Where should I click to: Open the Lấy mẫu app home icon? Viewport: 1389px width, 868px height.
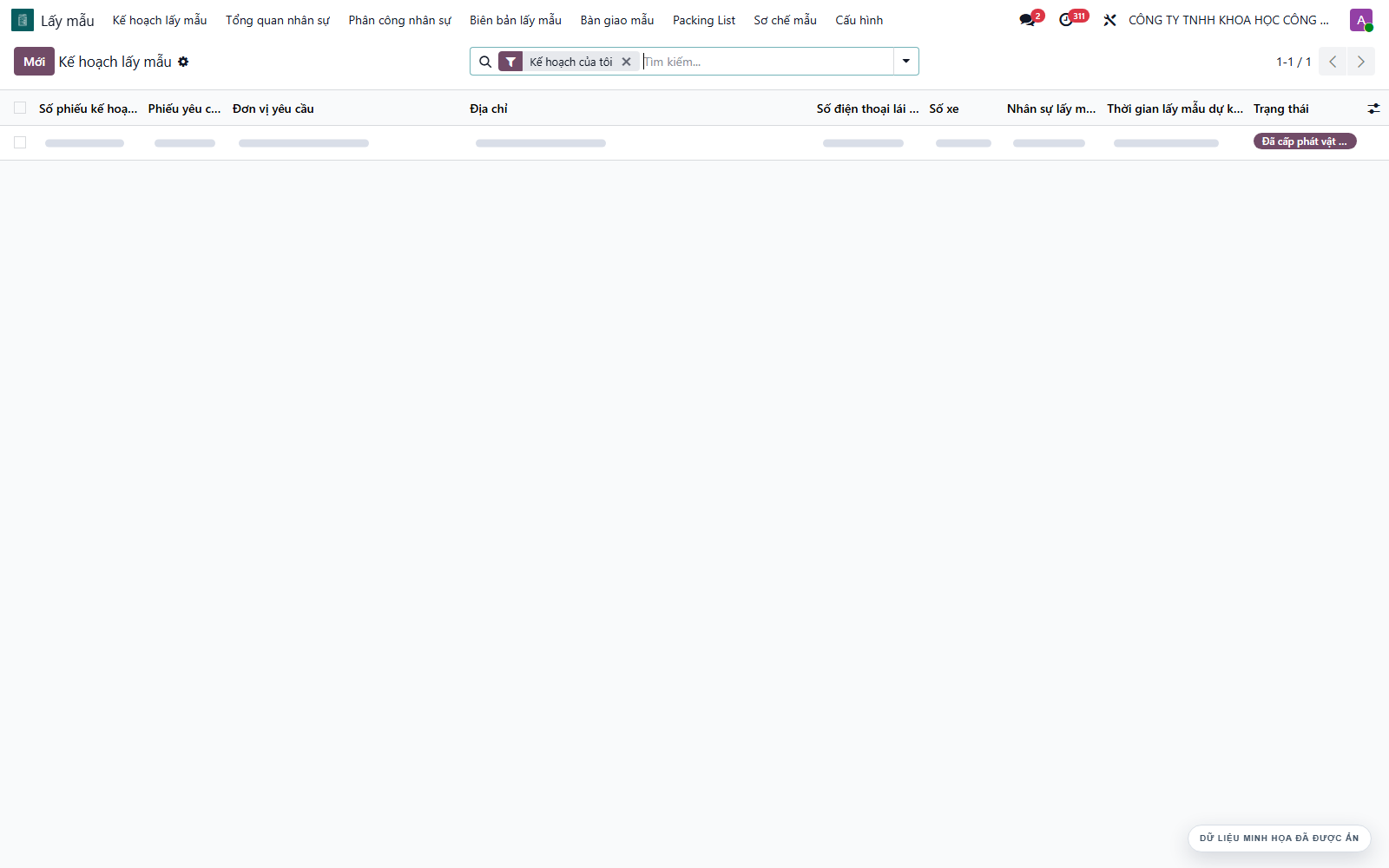[23, 20]
